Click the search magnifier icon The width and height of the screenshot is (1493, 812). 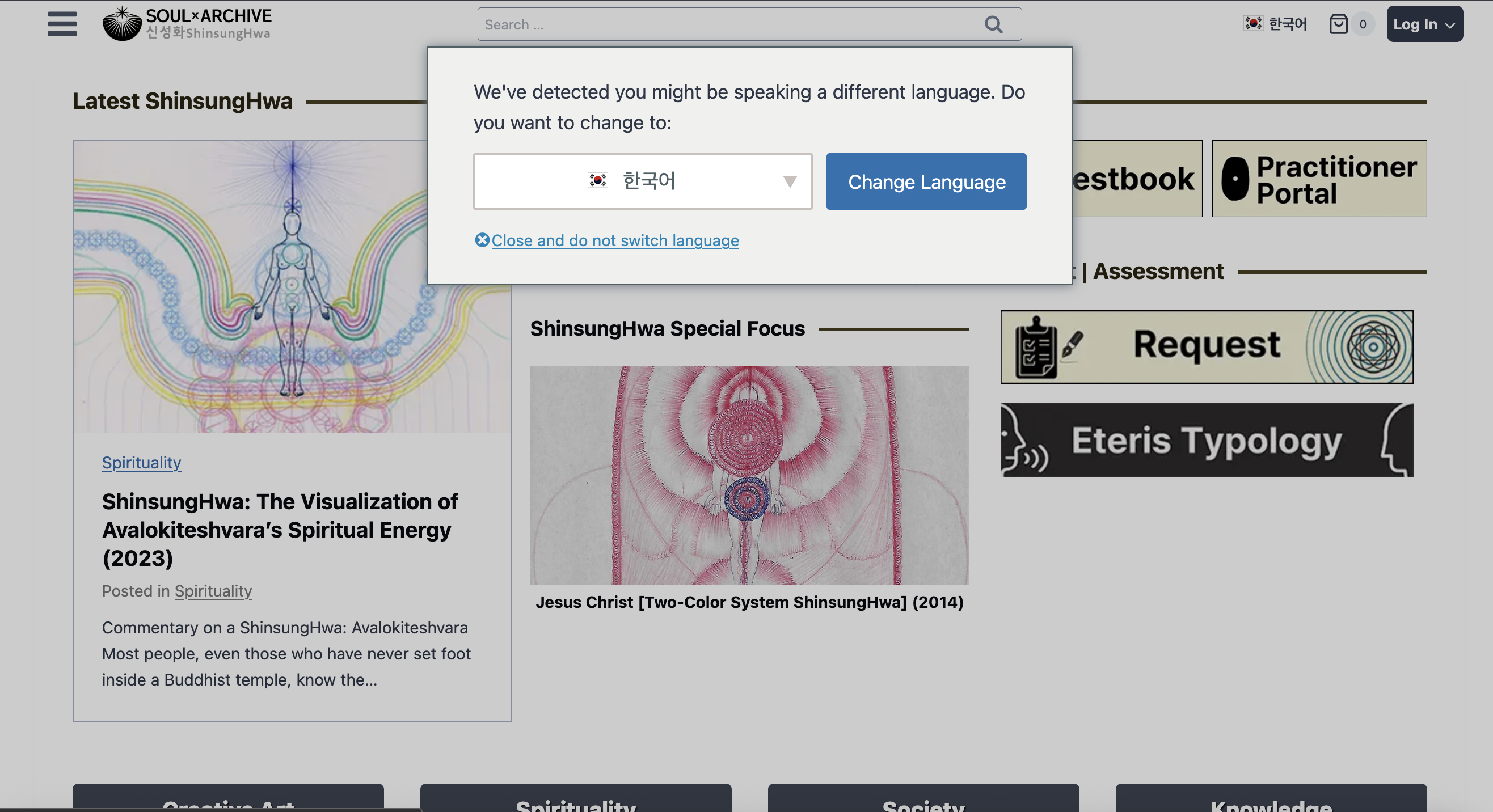coord(993,24)
